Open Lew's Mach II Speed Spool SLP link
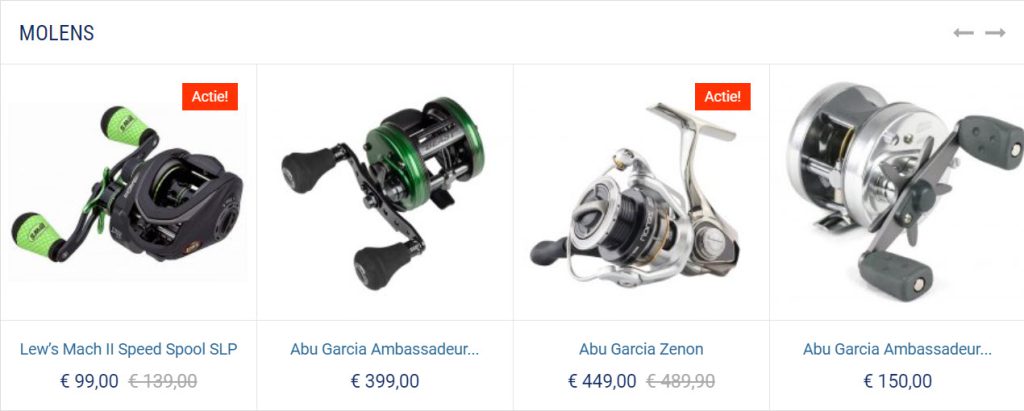The image size is (1024, 411). (129, 349)
